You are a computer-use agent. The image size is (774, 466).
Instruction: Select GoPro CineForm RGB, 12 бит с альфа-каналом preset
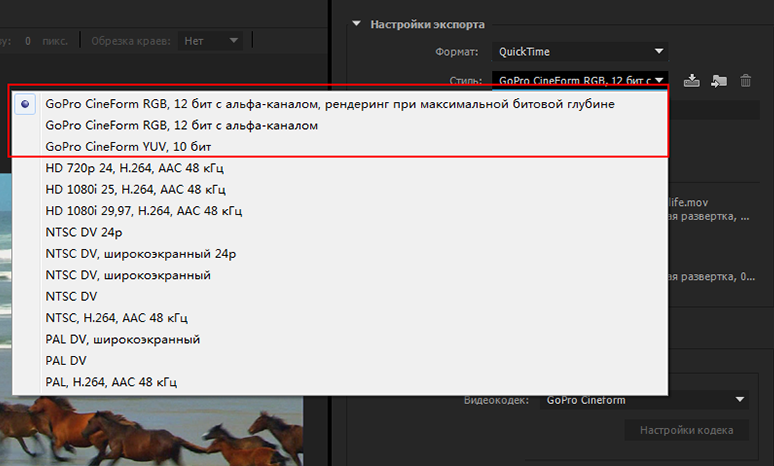click(x=341, y=125)
